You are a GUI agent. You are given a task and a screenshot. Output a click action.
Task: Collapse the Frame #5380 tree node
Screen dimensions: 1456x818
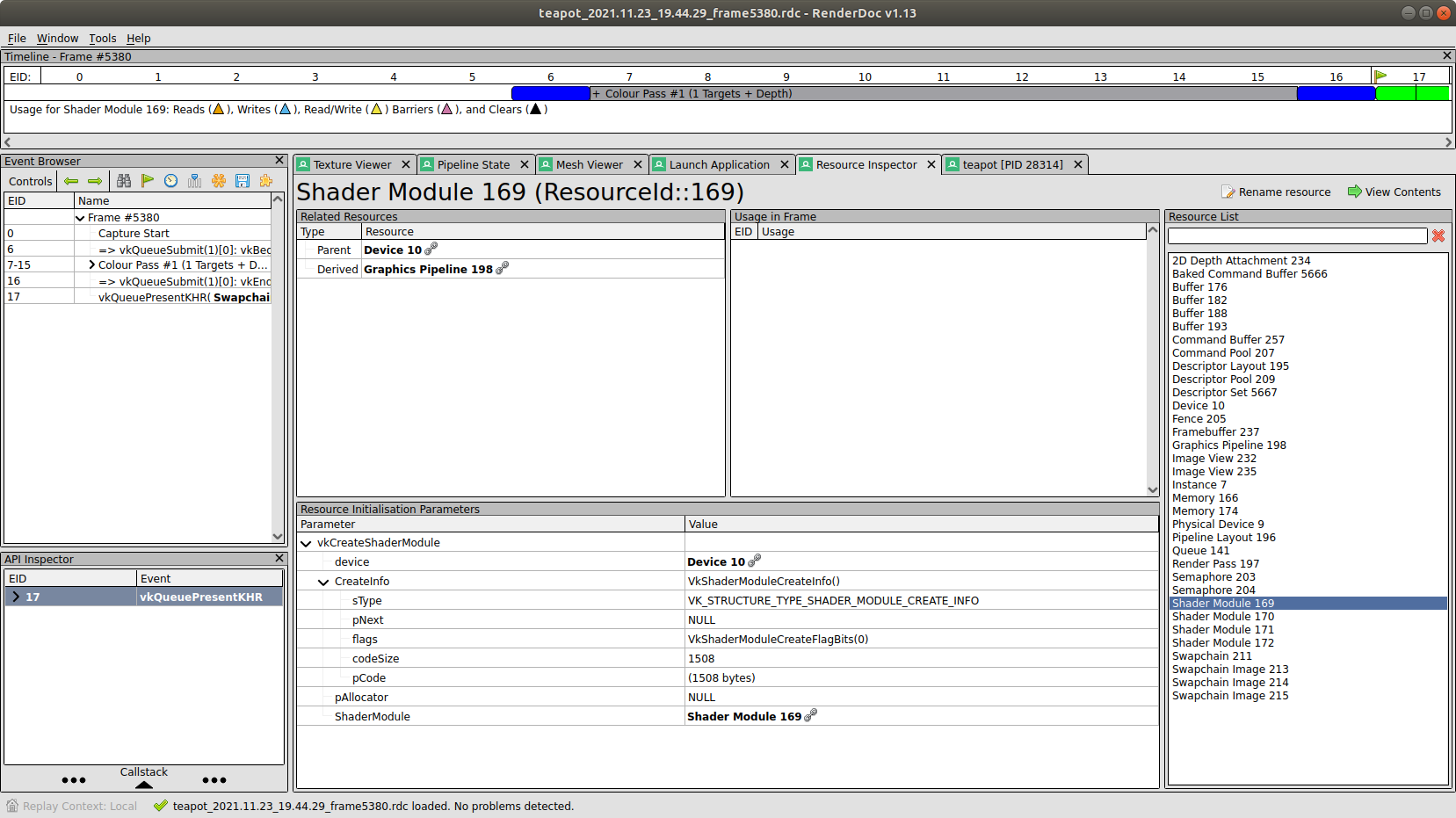point(80,218)
